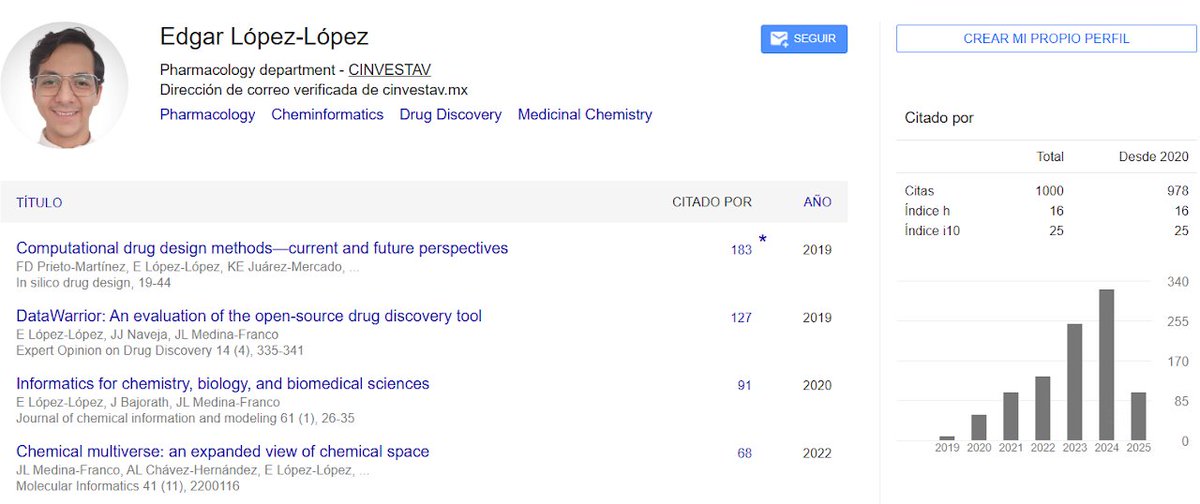The width and height of the screenshot is (1200, 504).
Task: Click Crear mi propio perfil button
Action: tap(1046, 39)
